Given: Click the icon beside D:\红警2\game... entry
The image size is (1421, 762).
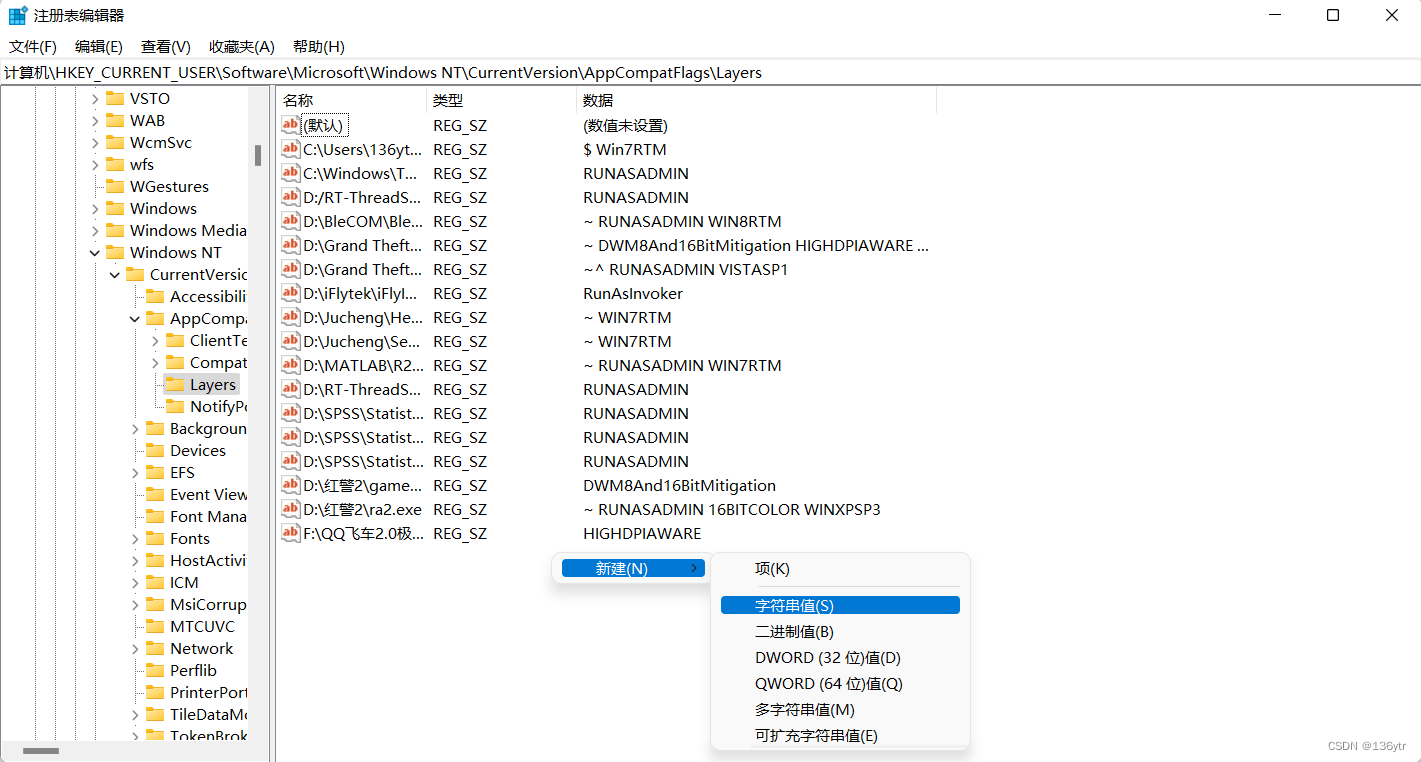Looking at the screenshot, I should tap(291, 485).
